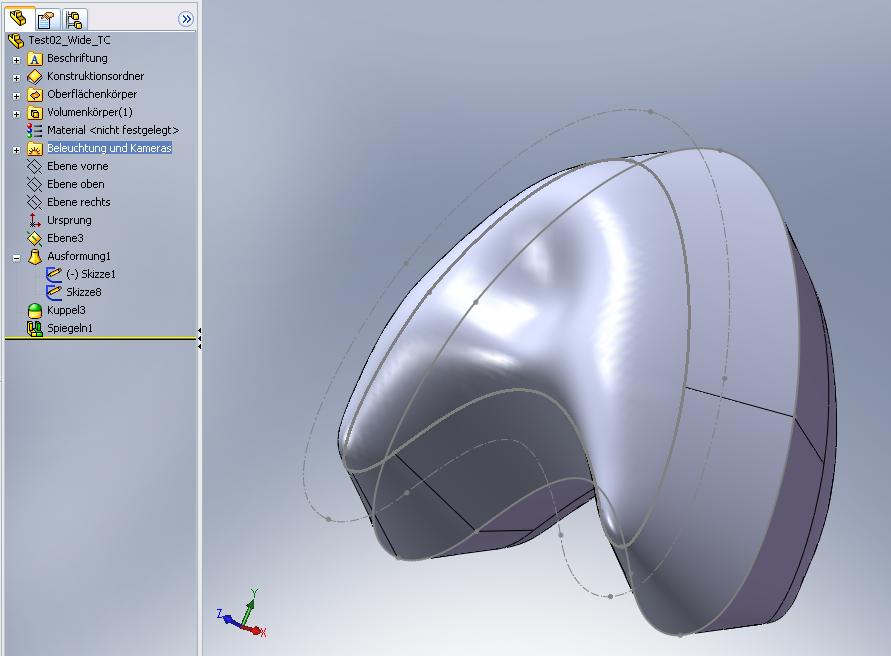Click the Ebene oben plane icon

pyautogui.click(x=35, y=184)
